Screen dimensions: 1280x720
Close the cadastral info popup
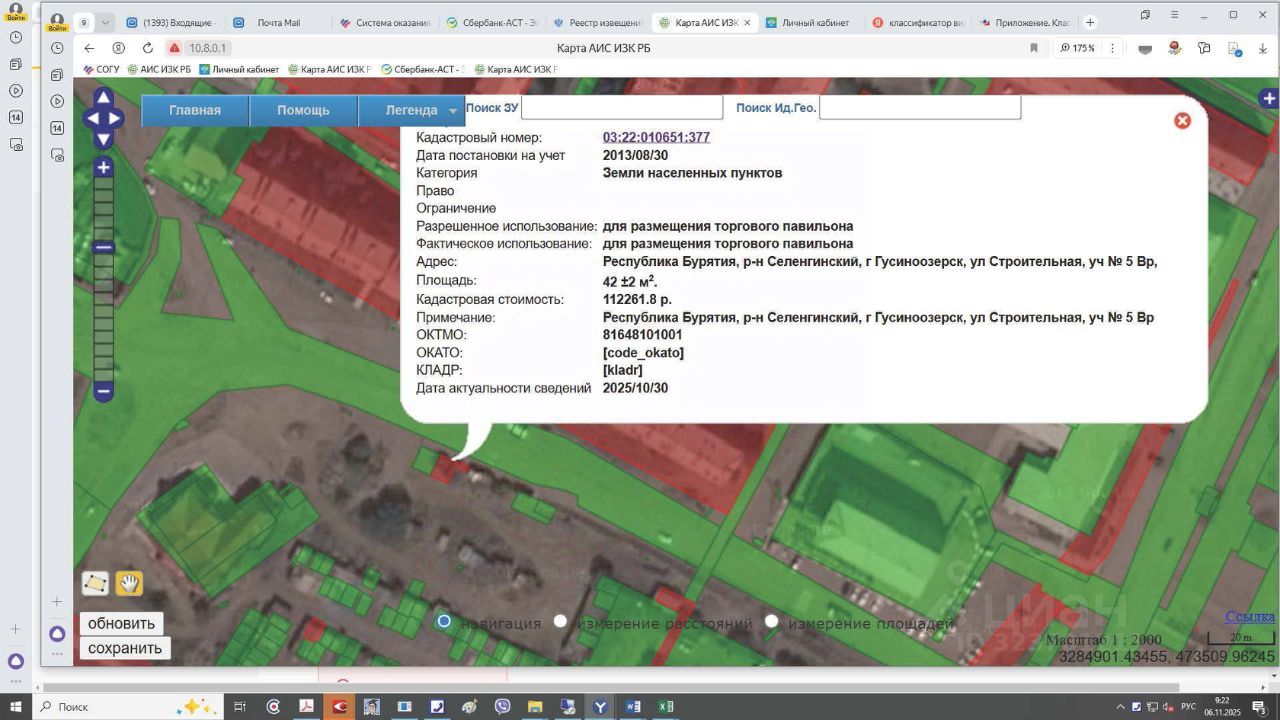point(1182,120)
